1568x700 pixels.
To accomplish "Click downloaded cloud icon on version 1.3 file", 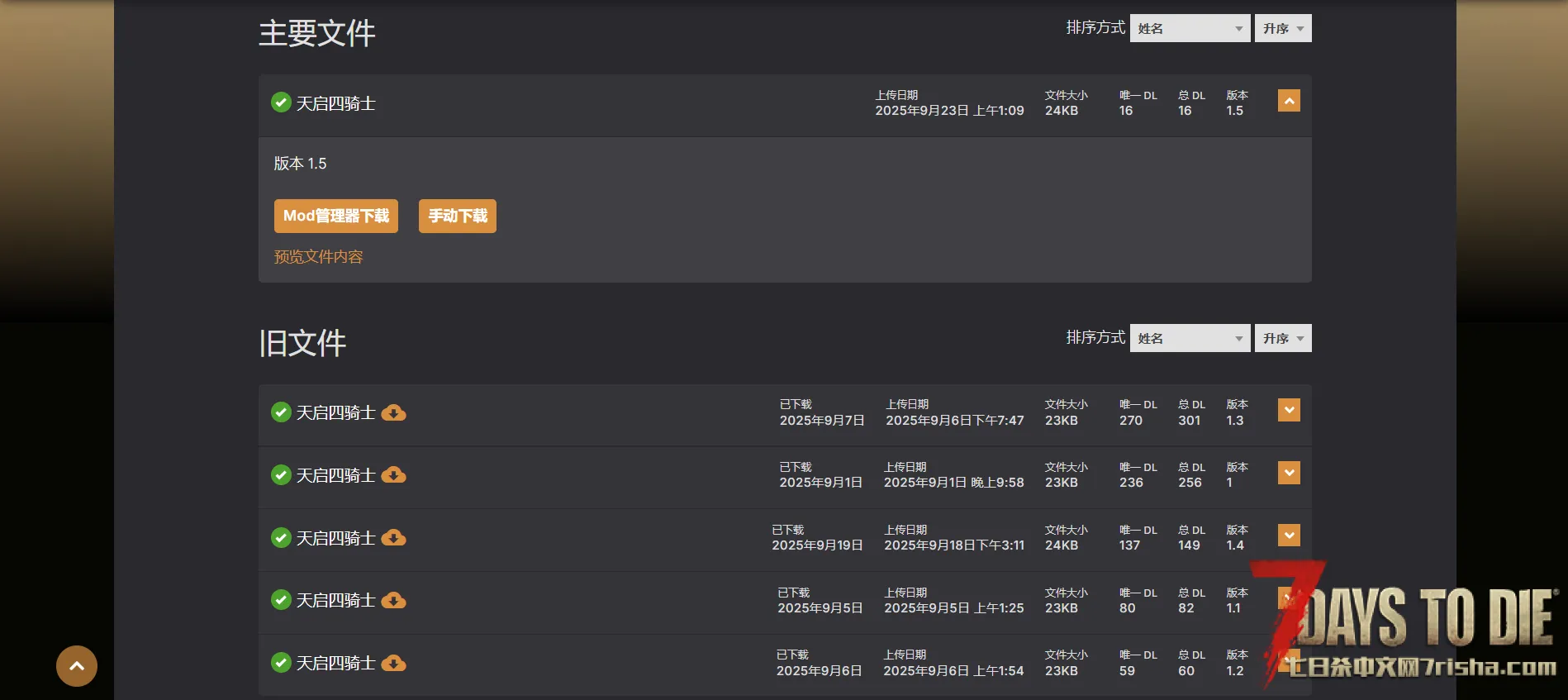I will (393, 413).
